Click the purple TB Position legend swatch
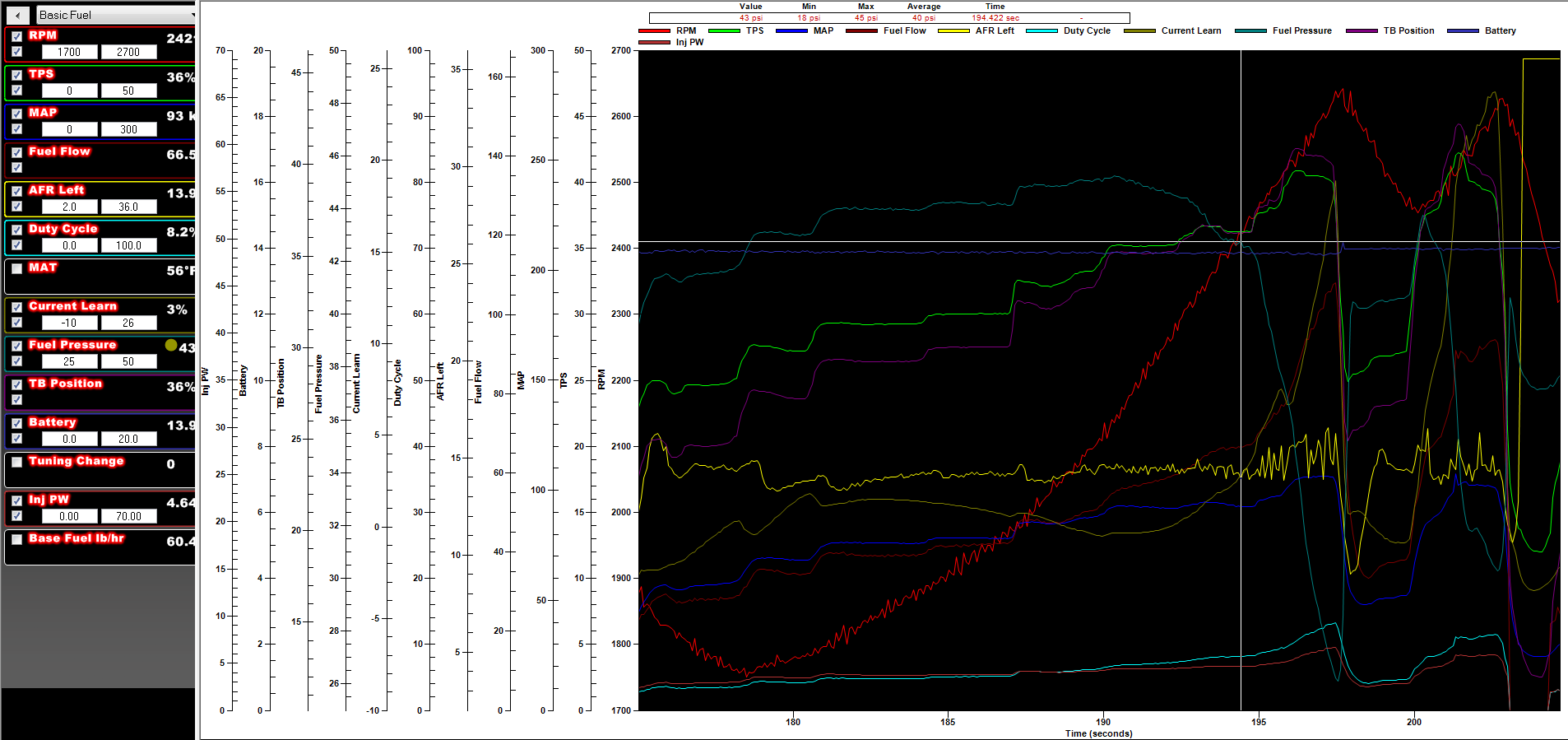The width and height of the screenshot is (1568, 740). [x=1362, y=31]
